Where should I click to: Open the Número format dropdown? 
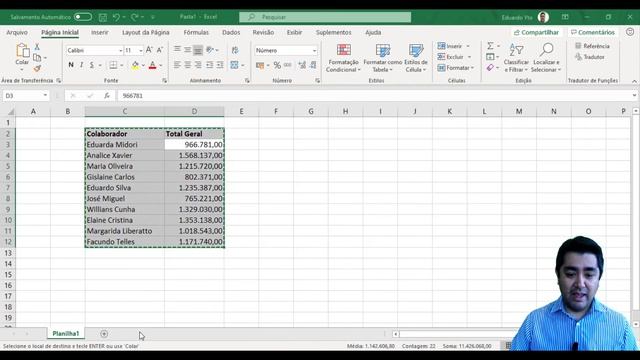(314, 50)
